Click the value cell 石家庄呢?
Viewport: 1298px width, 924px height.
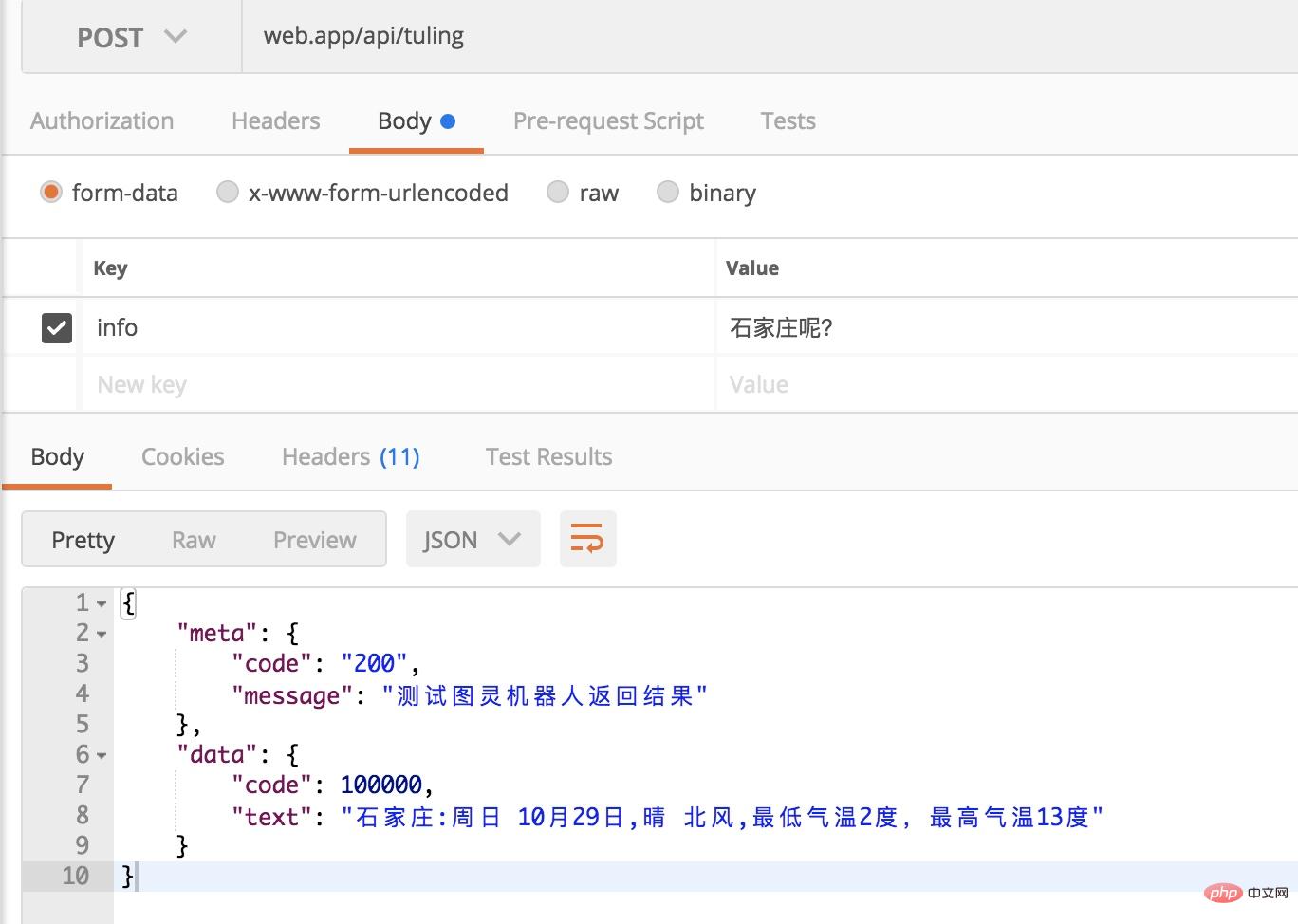point(1007,327)
